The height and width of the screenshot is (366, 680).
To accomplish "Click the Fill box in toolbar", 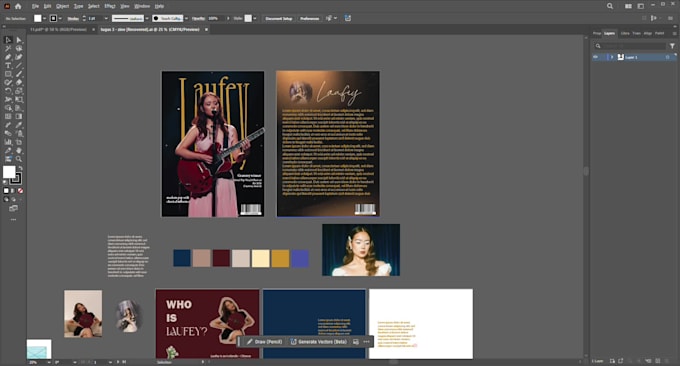I will point(9,172).
